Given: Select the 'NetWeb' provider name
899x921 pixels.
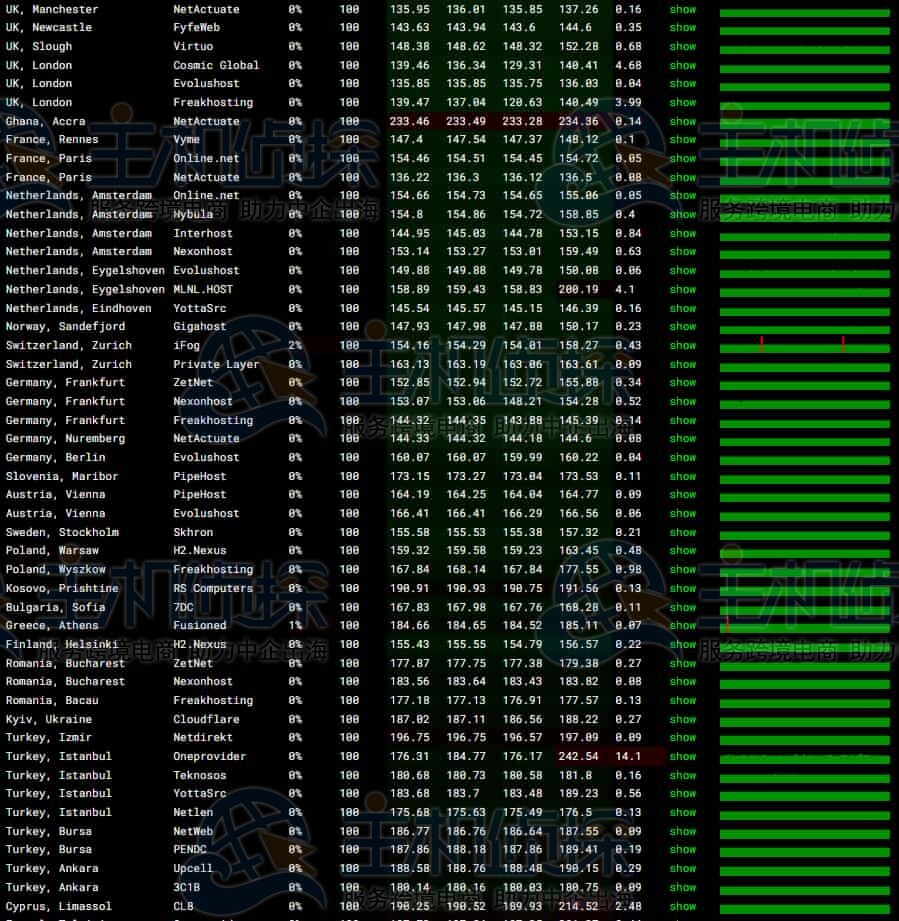Looking at the screenshot, I should point(193,832).
